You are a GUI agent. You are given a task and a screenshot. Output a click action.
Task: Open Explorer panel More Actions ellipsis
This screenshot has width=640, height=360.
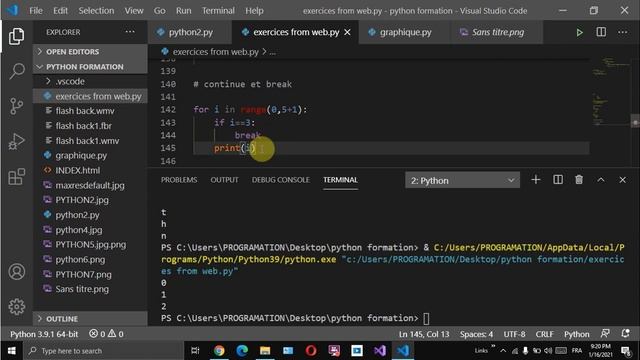pyautogui.click(x=130, y=31)
